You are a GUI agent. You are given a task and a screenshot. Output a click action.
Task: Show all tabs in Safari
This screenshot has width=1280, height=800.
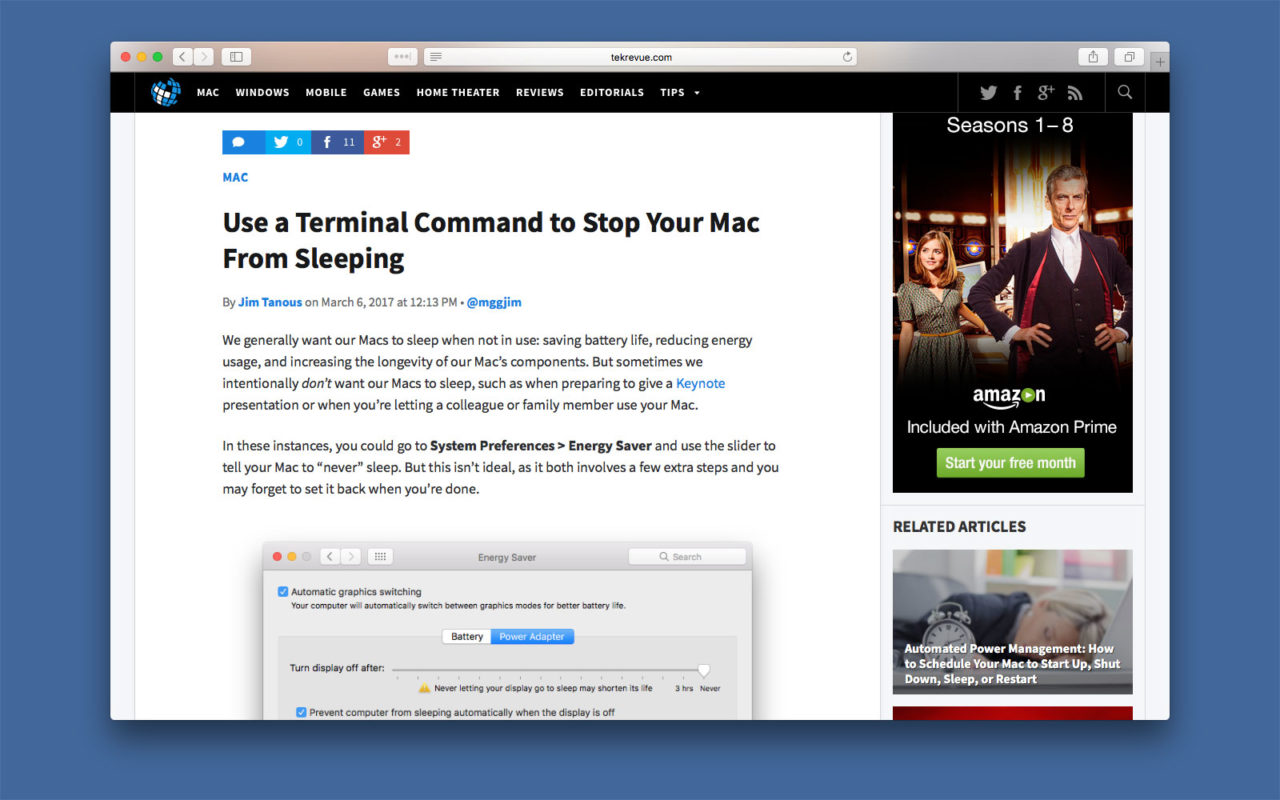point(1129,57)
